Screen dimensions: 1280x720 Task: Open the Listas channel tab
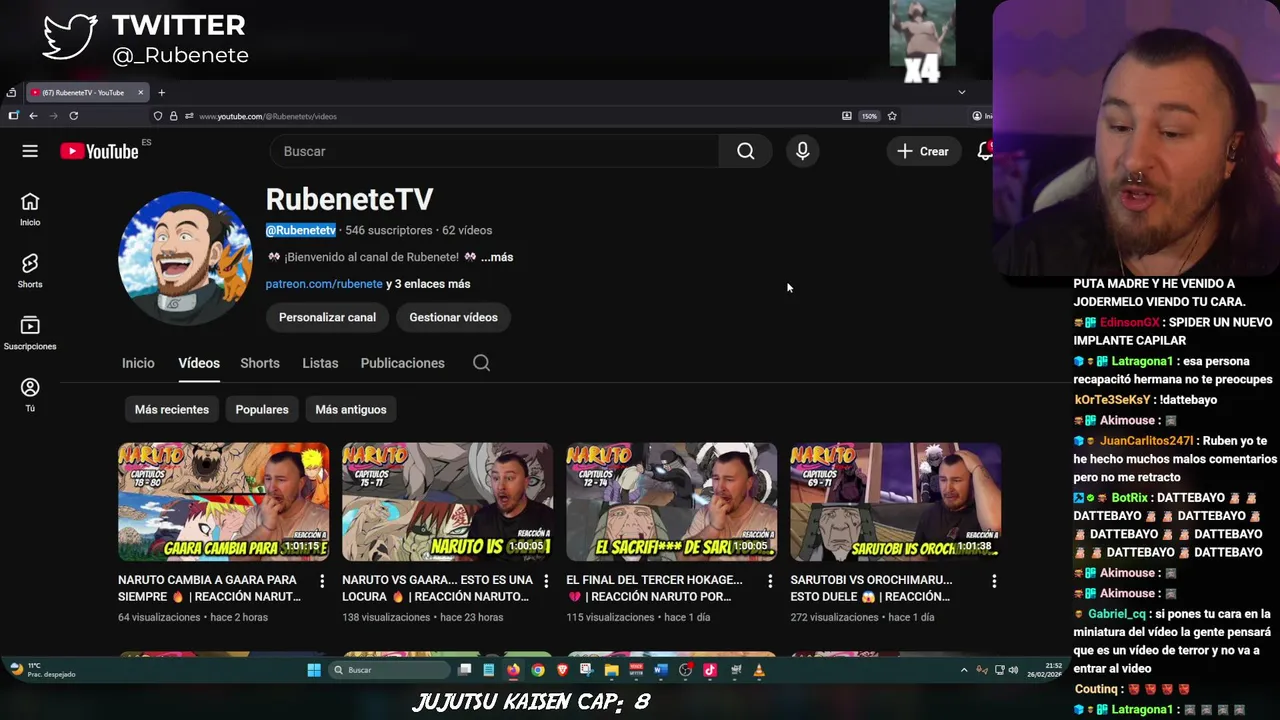pos(320,363)
